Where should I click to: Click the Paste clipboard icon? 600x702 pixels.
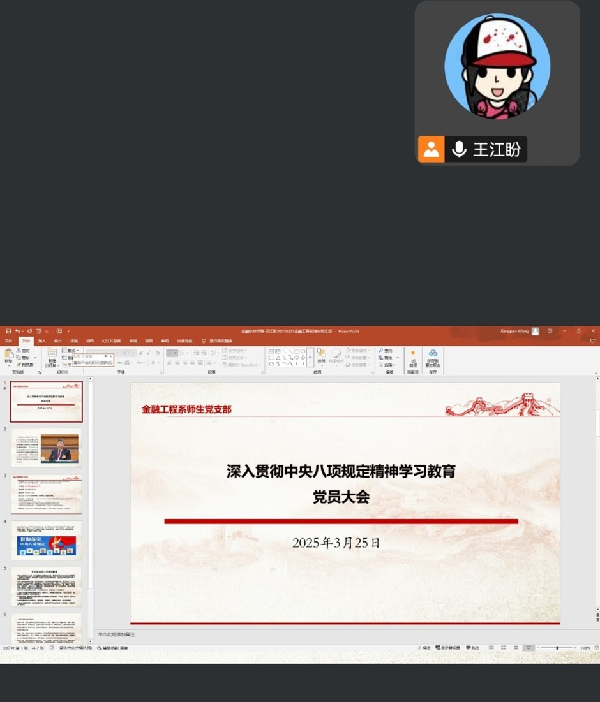pos(8,355)
